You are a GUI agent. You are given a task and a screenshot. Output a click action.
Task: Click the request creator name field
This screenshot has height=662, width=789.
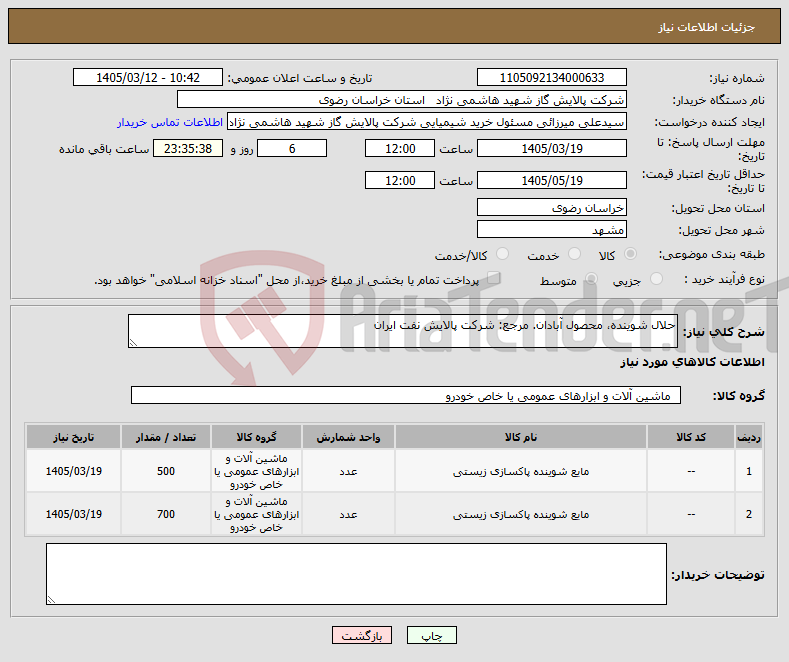427,122
